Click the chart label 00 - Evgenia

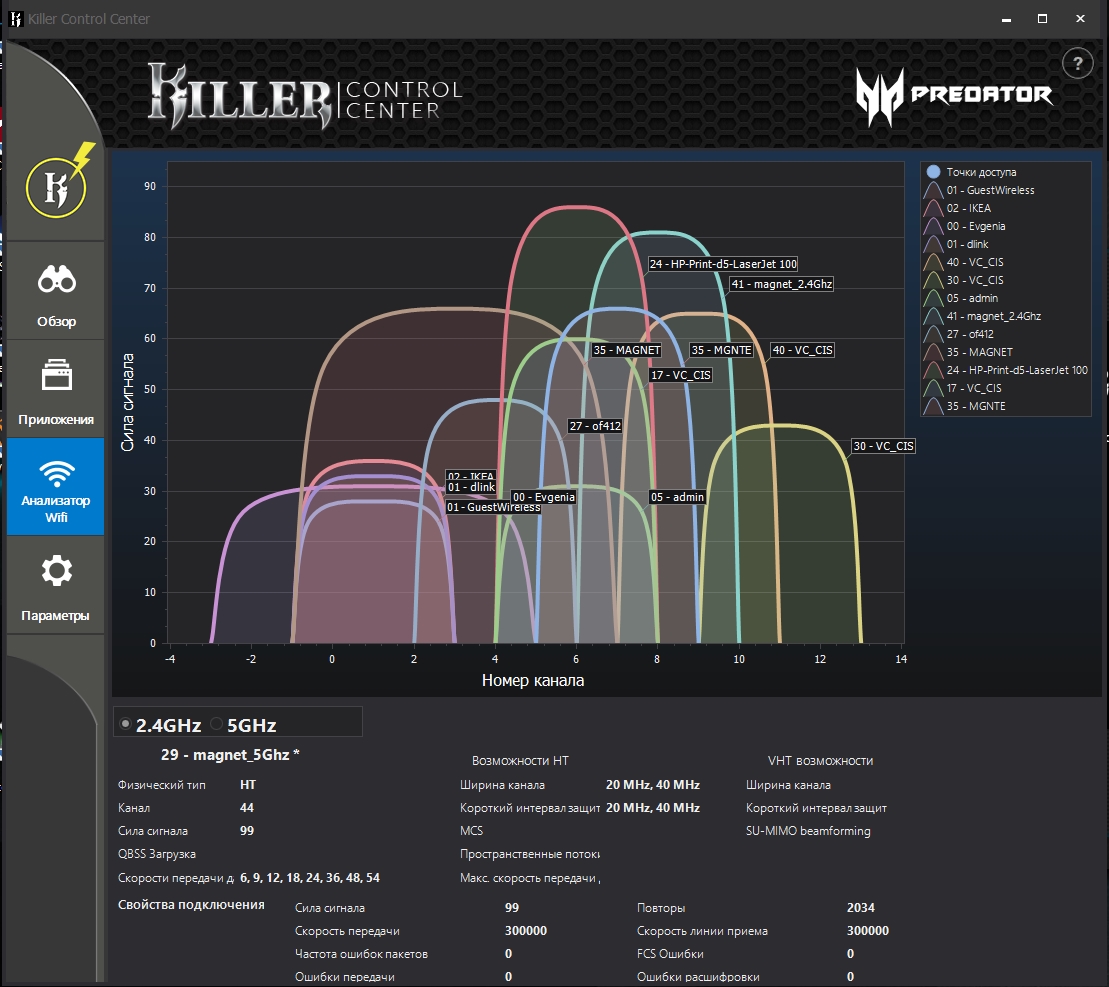pos(543,497)
